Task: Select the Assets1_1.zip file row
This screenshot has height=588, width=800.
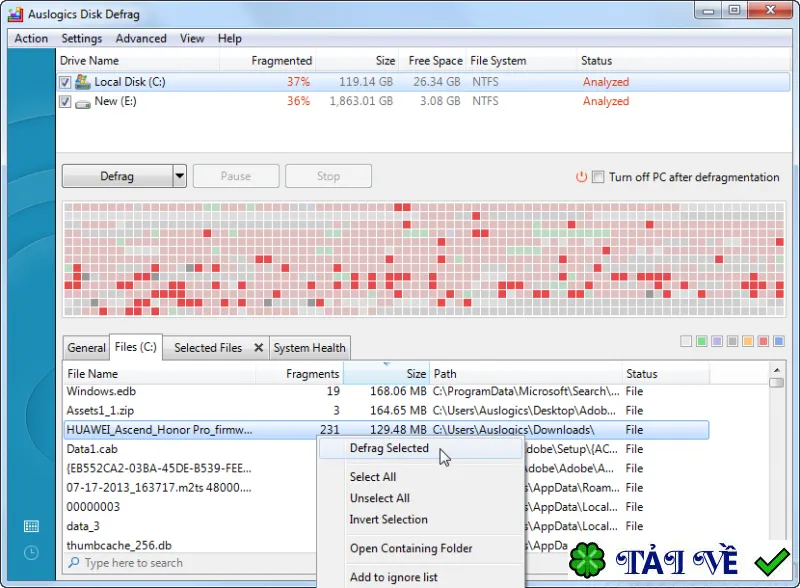Action: (x=386, y=411)
